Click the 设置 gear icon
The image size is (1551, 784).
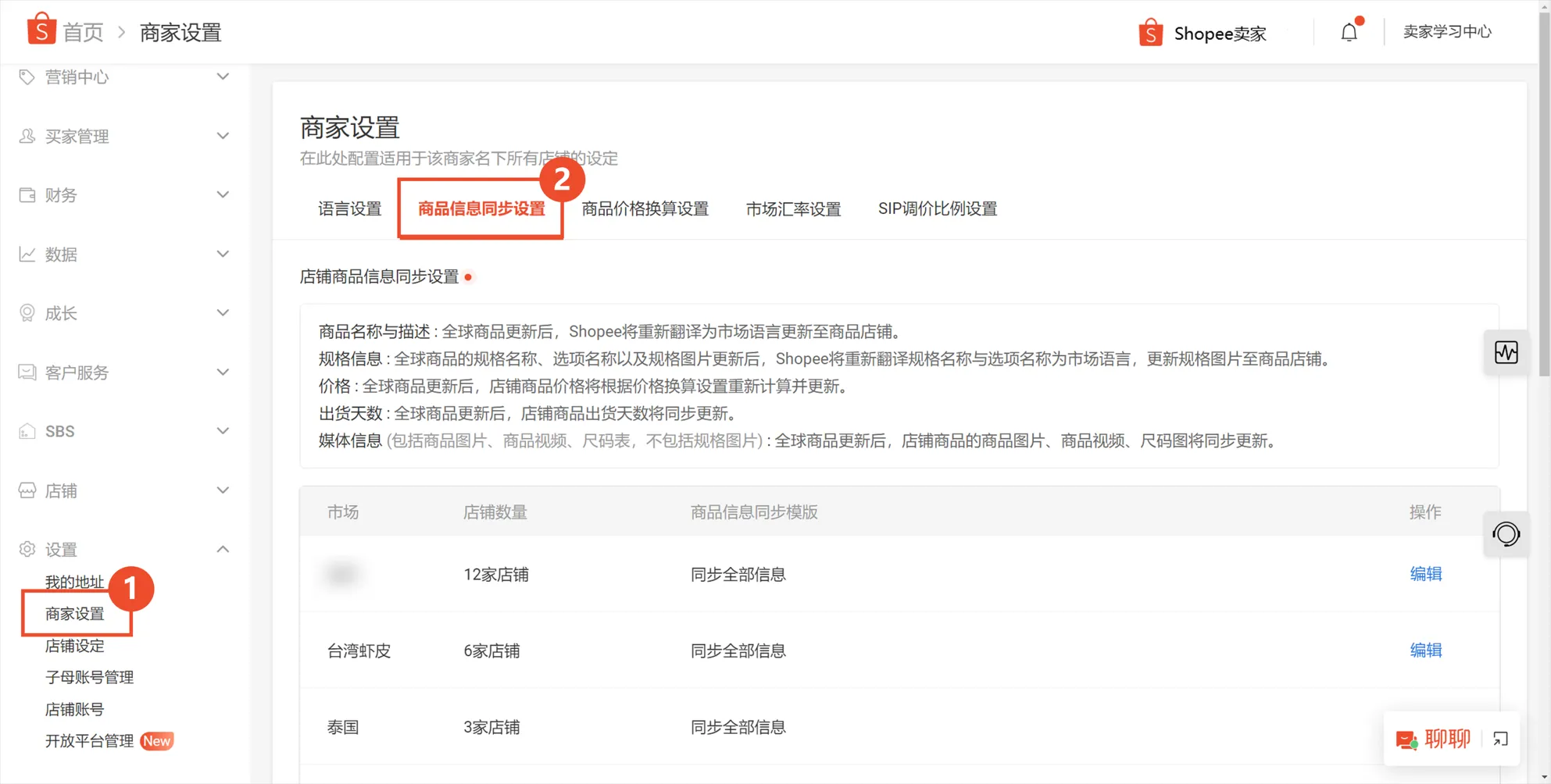click(x=26, y=549)
